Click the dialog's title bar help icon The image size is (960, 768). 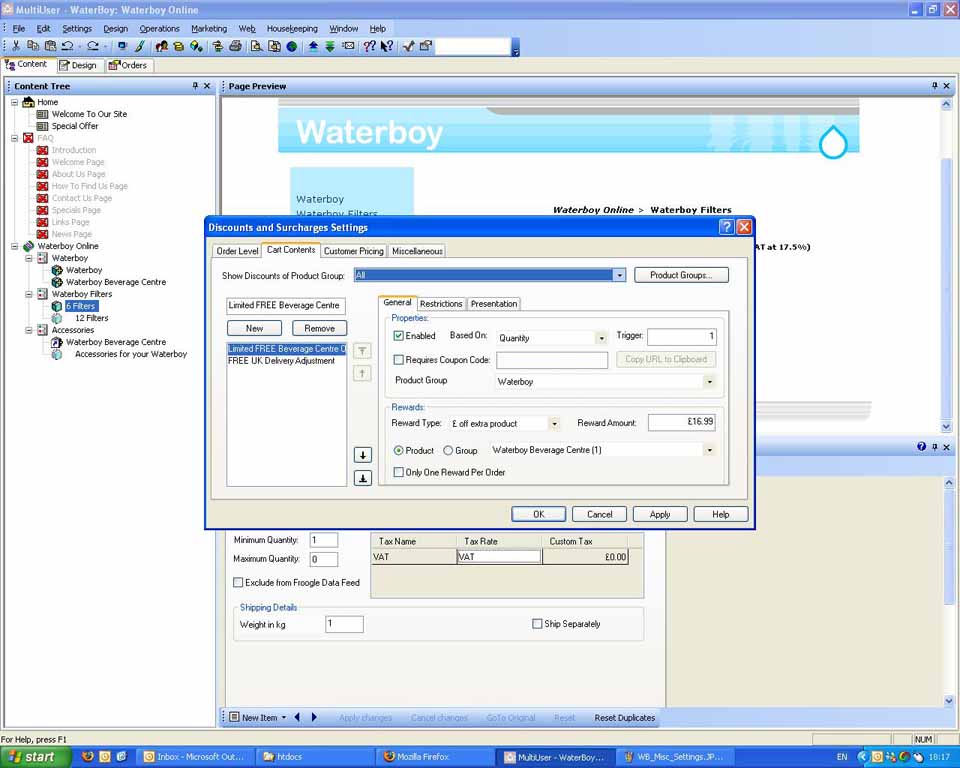pos(726,228)
